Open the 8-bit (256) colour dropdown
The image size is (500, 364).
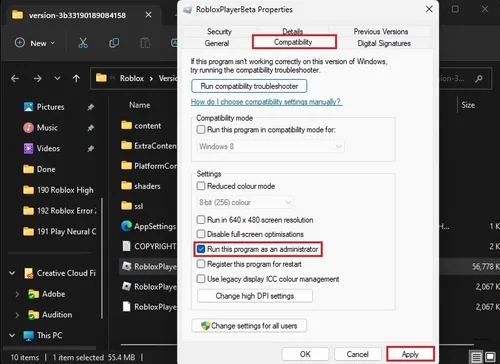click(245, 202)
